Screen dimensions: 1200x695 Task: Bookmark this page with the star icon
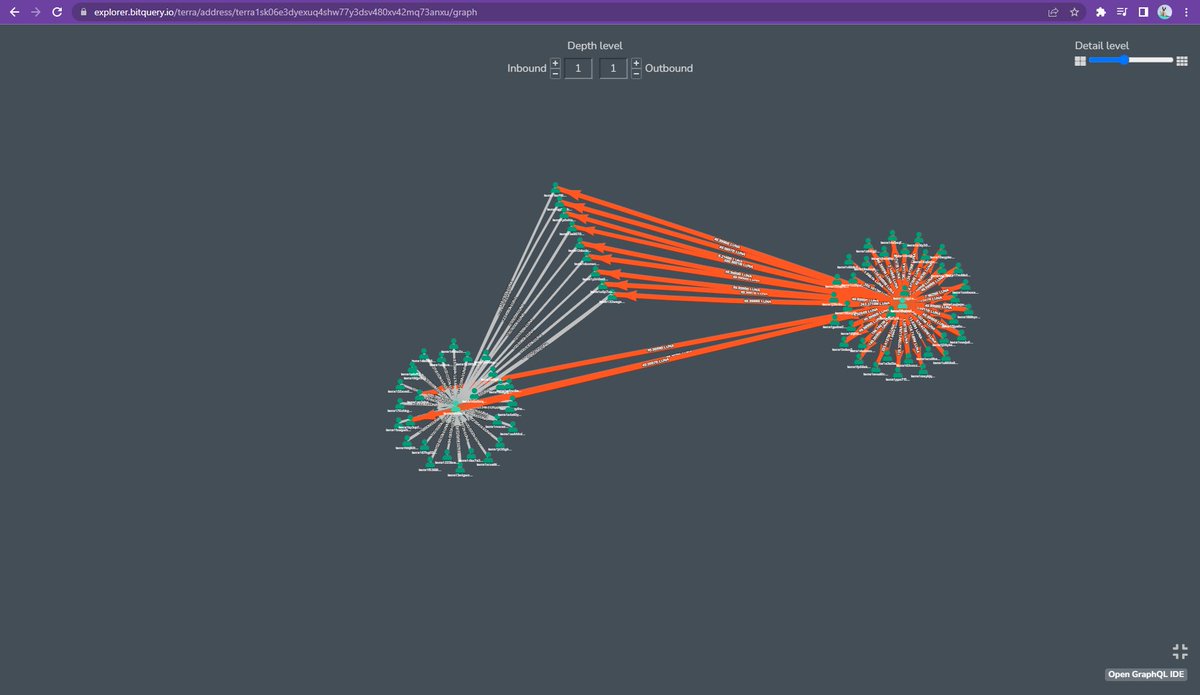coord(1074,12)
